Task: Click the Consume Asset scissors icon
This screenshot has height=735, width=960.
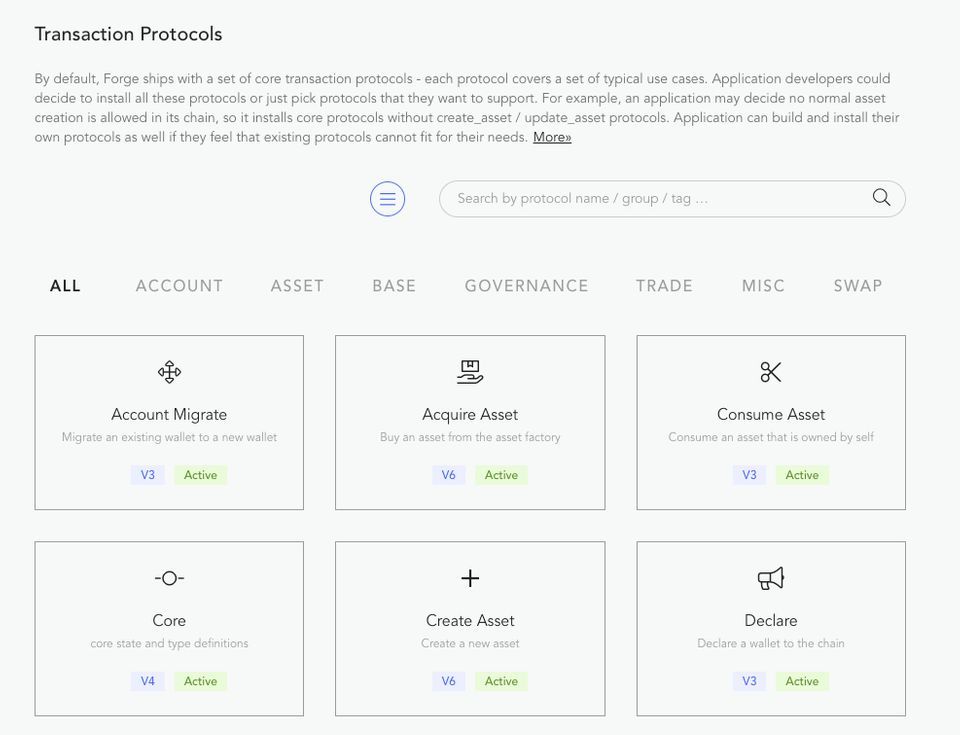Action: pyautogui.click(x=770, y=372)
